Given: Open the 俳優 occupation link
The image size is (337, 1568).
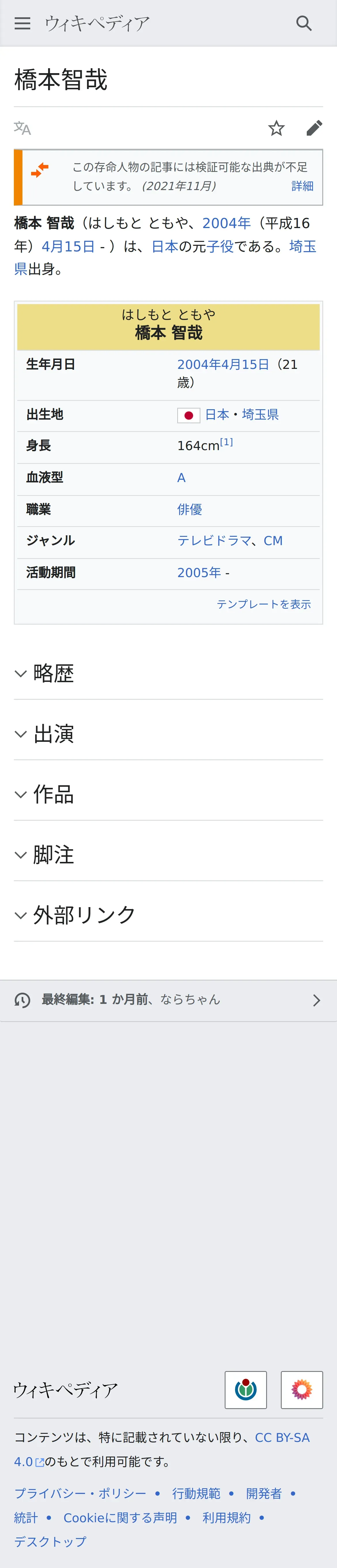Looking at the screenshot, I should tap(189, 509).
